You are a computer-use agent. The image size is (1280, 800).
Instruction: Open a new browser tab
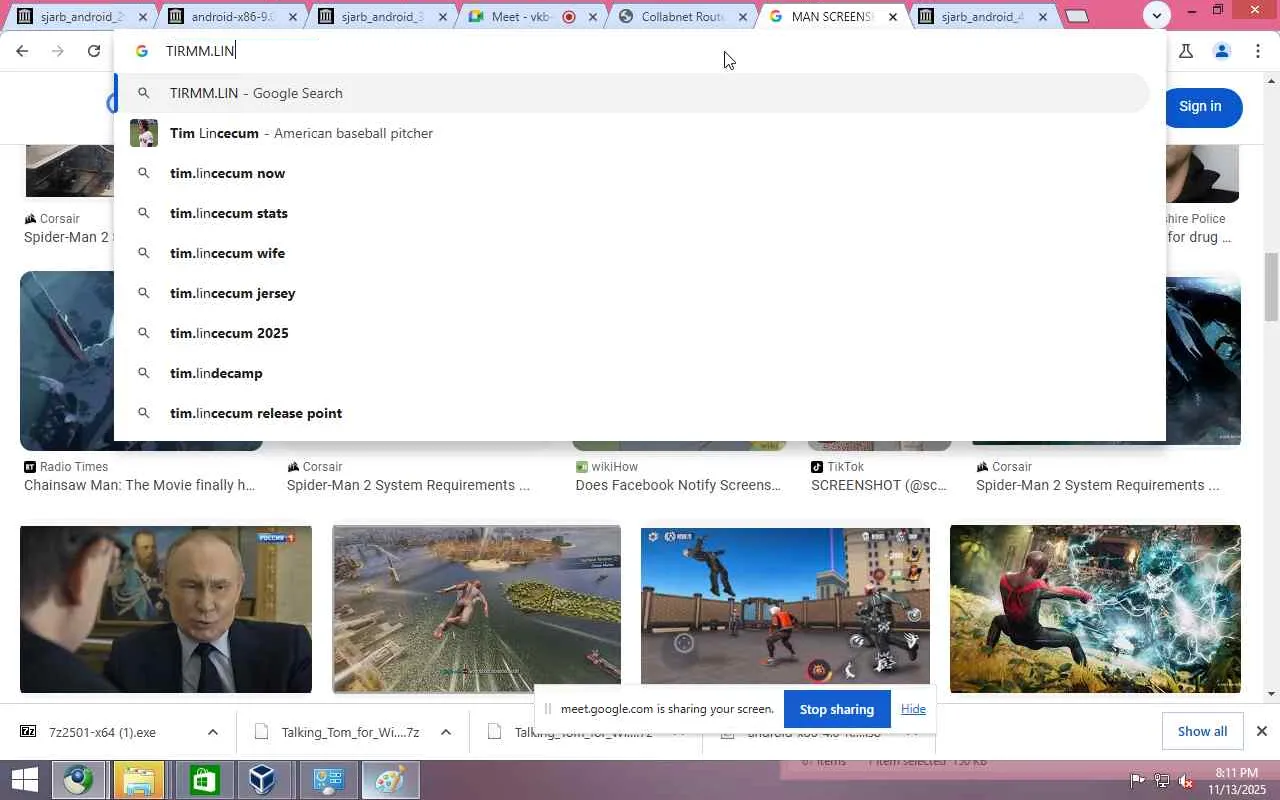point(1077,16)
